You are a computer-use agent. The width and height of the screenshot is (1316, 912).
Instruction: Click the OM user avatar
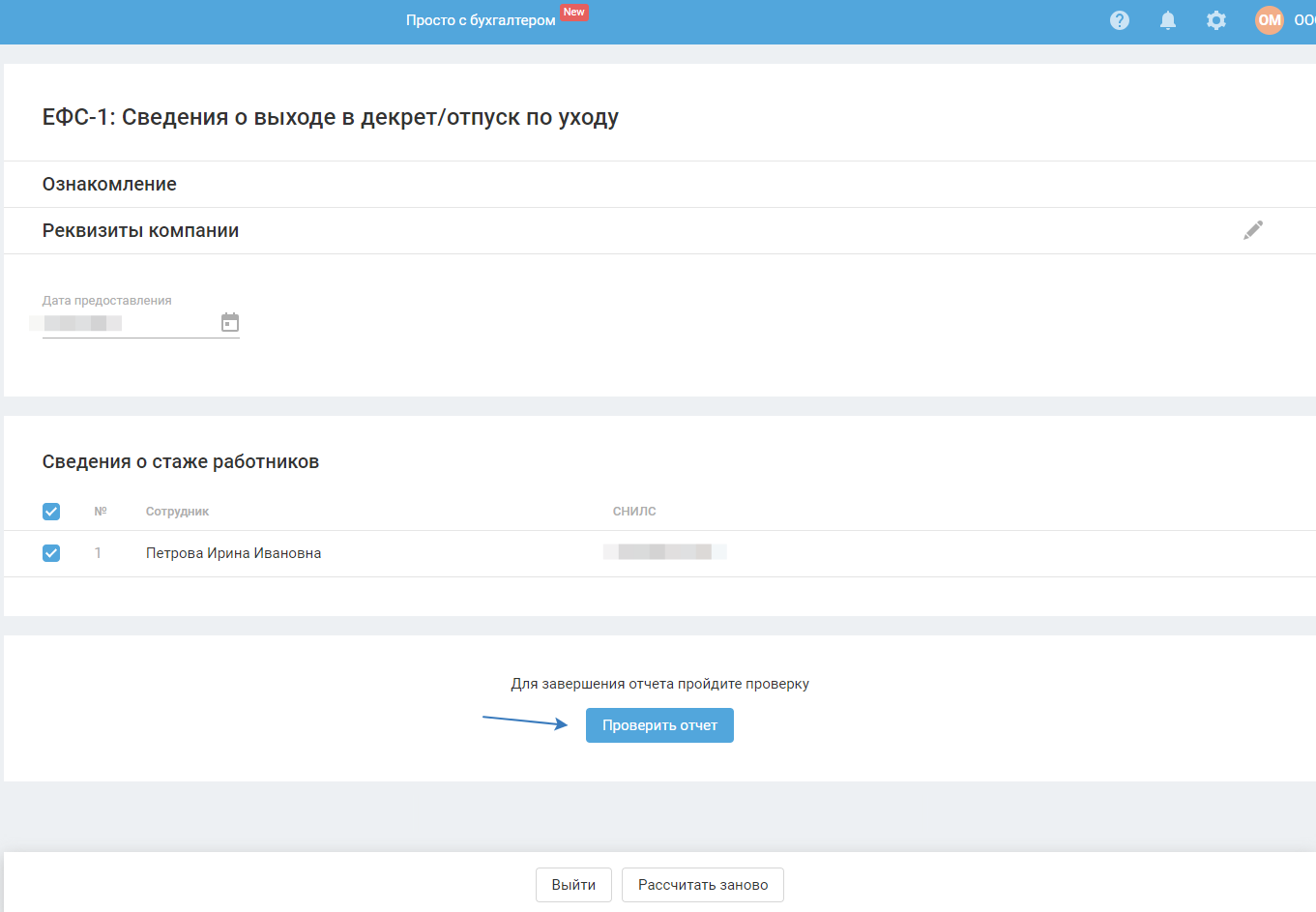1270,20
